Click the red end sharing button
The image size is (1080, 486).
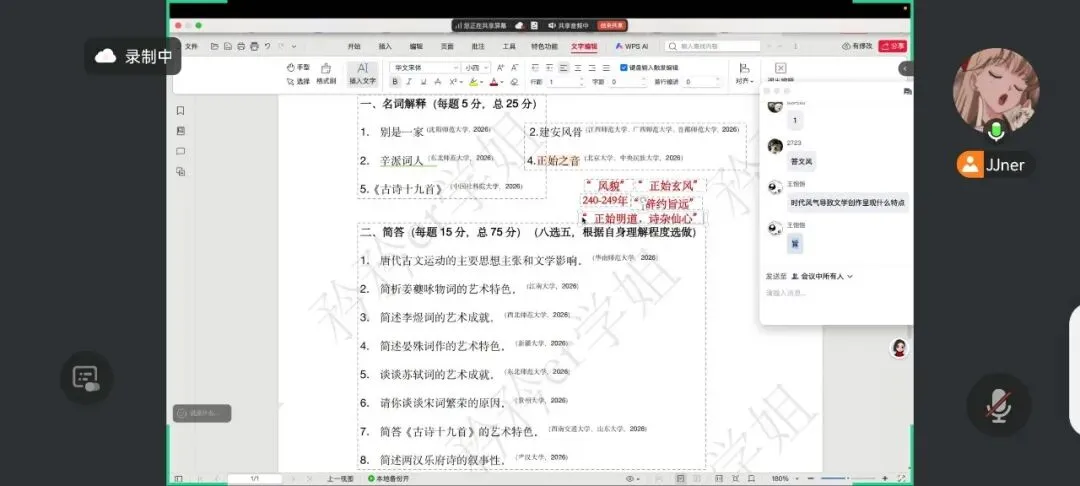pyautogui.click(x=612, y=25)
